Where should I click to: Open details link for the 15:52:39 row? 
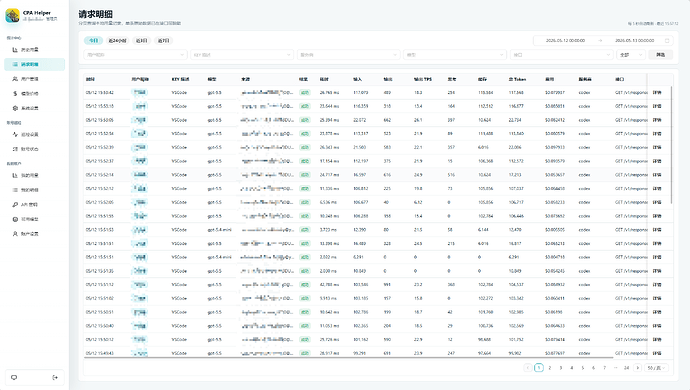(657, 147)
